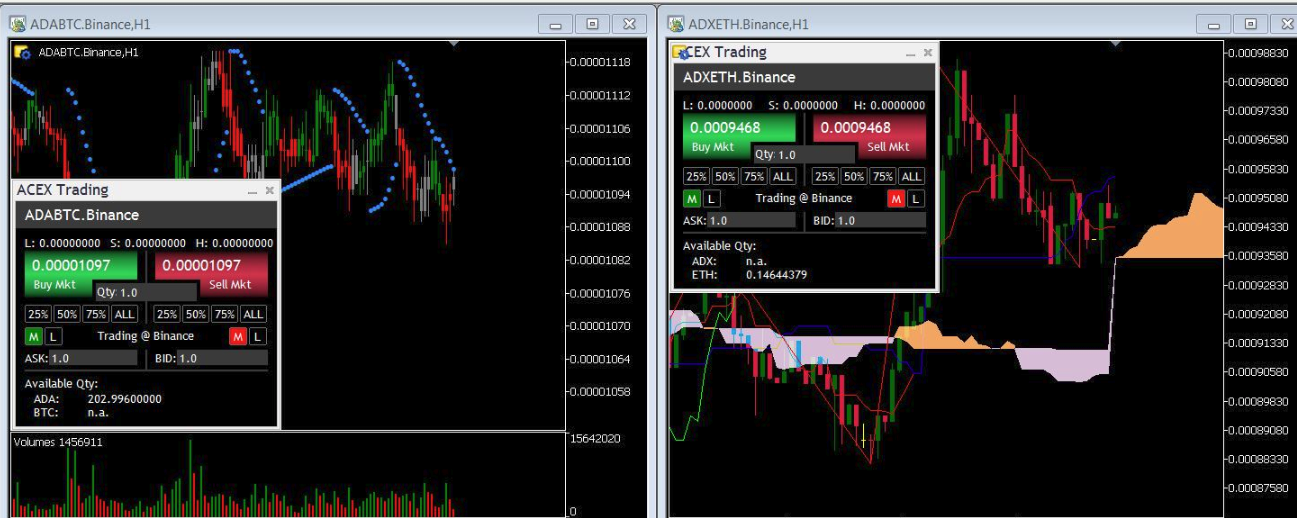
Task: Select ALL on buy side of ADXETH panel
Action: tap(782, 176)
